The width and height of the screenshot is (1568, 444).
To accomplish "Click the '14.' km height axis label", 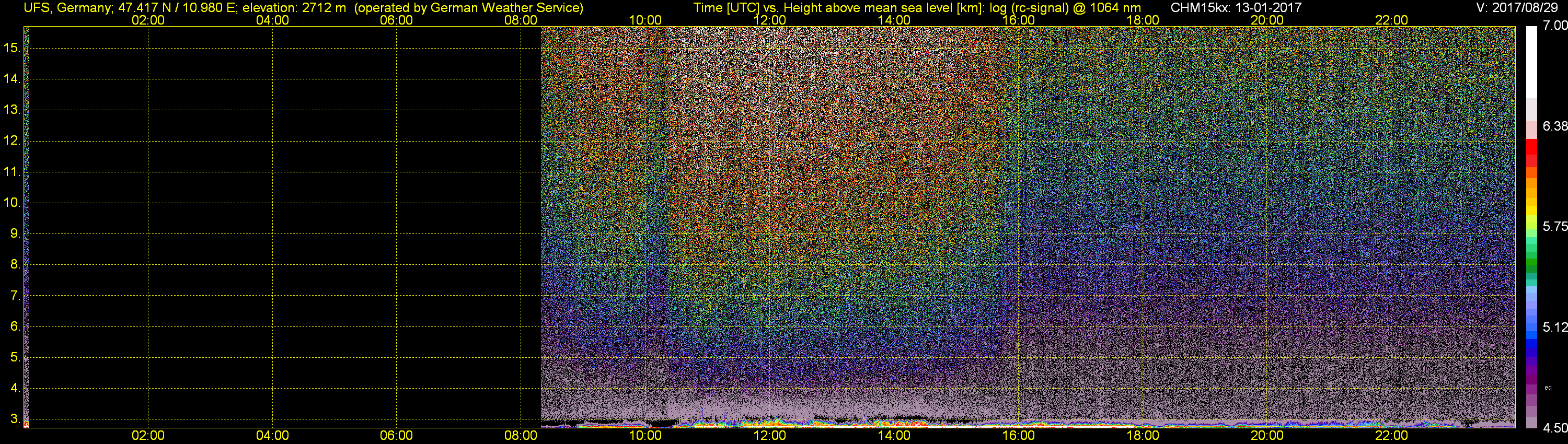I will coord(11,78).
